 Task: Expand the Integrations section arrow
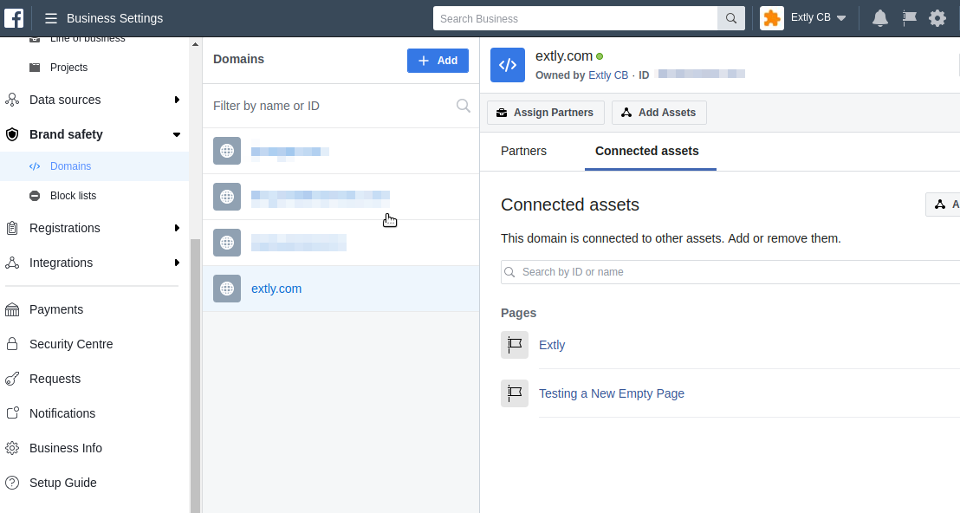tap(177, 263)
